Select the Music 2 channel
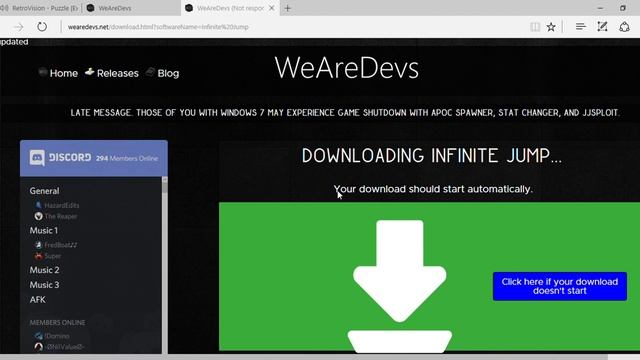The height and width of the screenshot is (360, 640). point(44,270)
